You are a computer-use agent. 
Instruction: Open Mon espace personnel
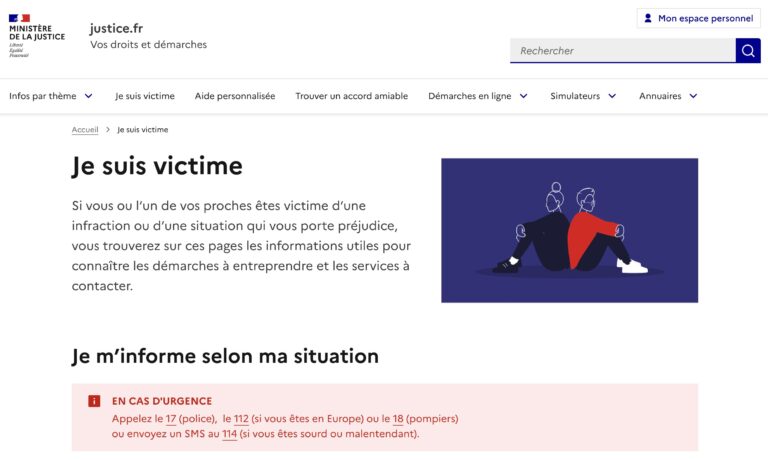698,18
